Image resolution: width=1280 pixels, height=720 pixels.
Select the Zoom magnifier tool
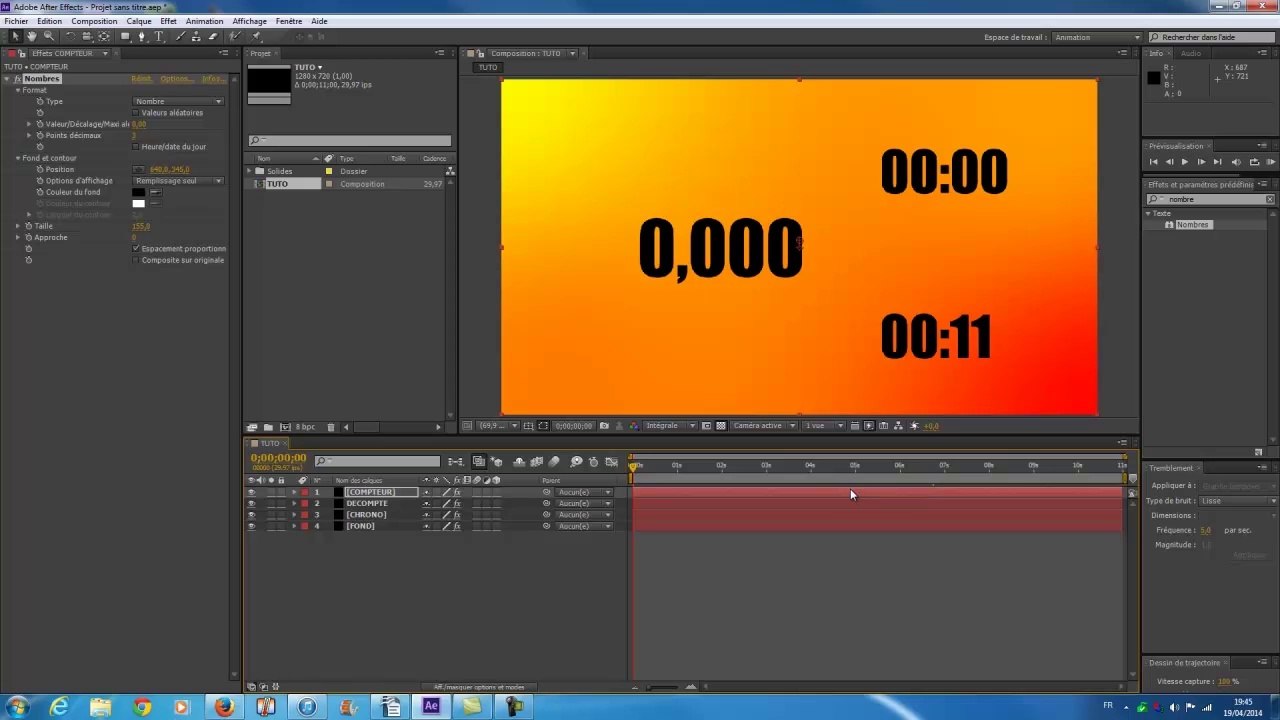(49, 36)
